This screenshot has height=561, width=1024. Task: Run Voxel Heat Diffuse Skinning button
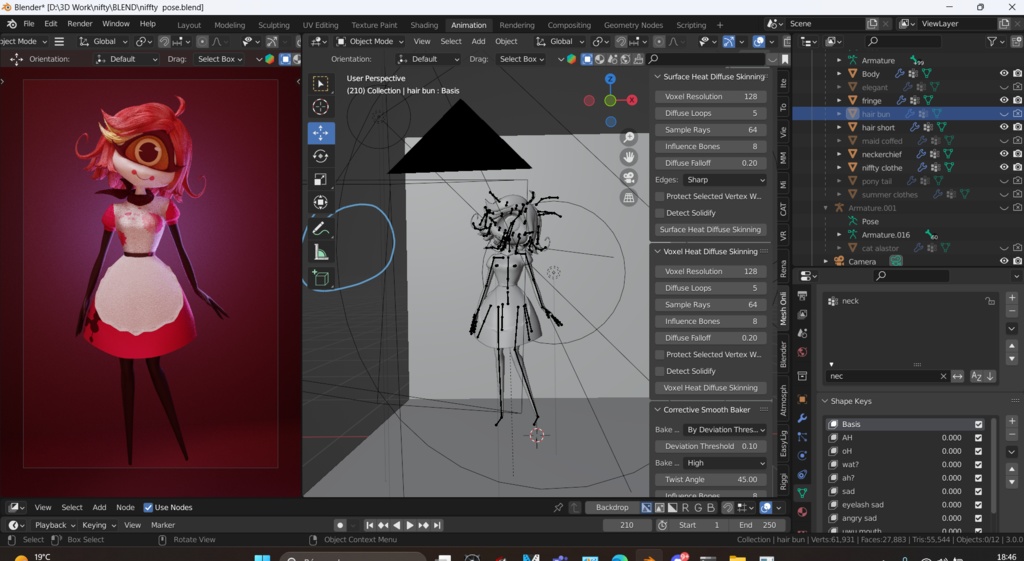coord(710,388)
